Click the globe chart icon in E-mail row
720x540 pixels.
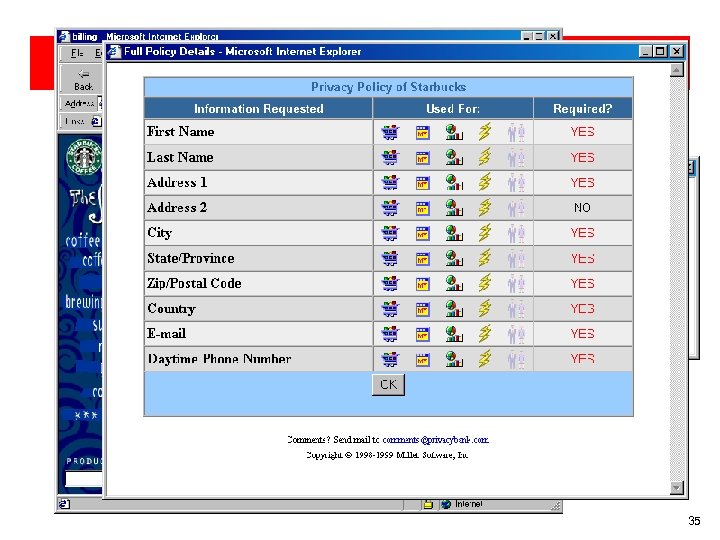point(454,334)
